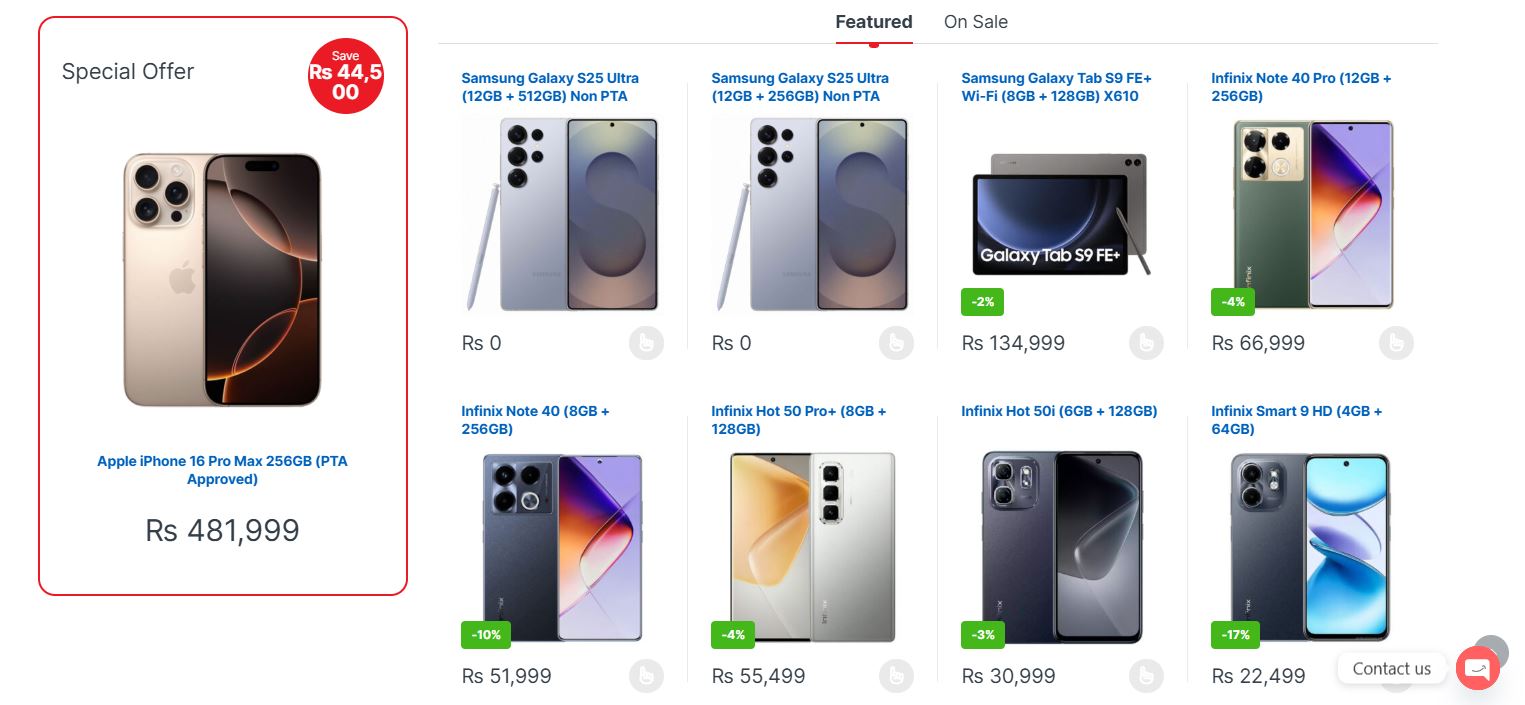Click the Infinix Smart 9 HD phone image
1525x705 pixels.
[1310, 547]
